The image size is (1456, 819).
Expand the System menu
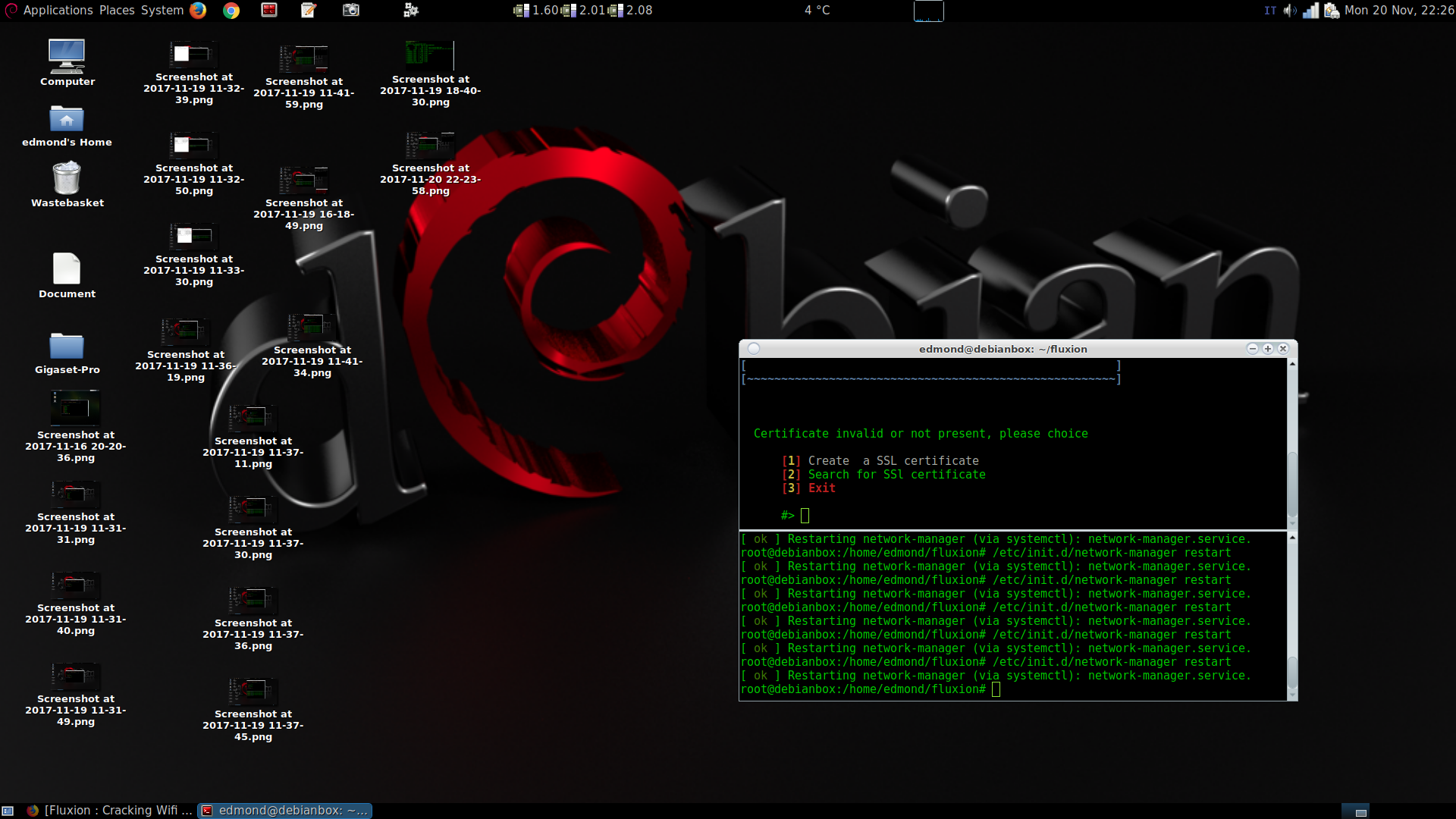coord(162,10)
